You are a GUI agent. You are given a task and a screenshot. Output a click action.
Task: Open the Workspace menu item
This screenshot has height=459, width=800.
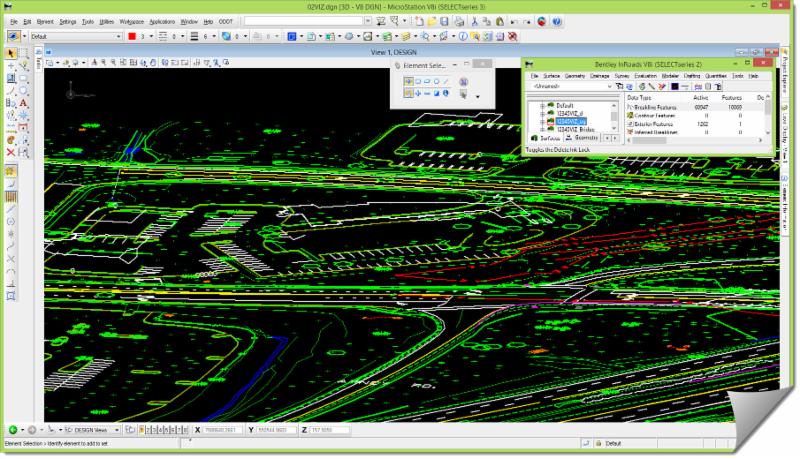point(132,22)
